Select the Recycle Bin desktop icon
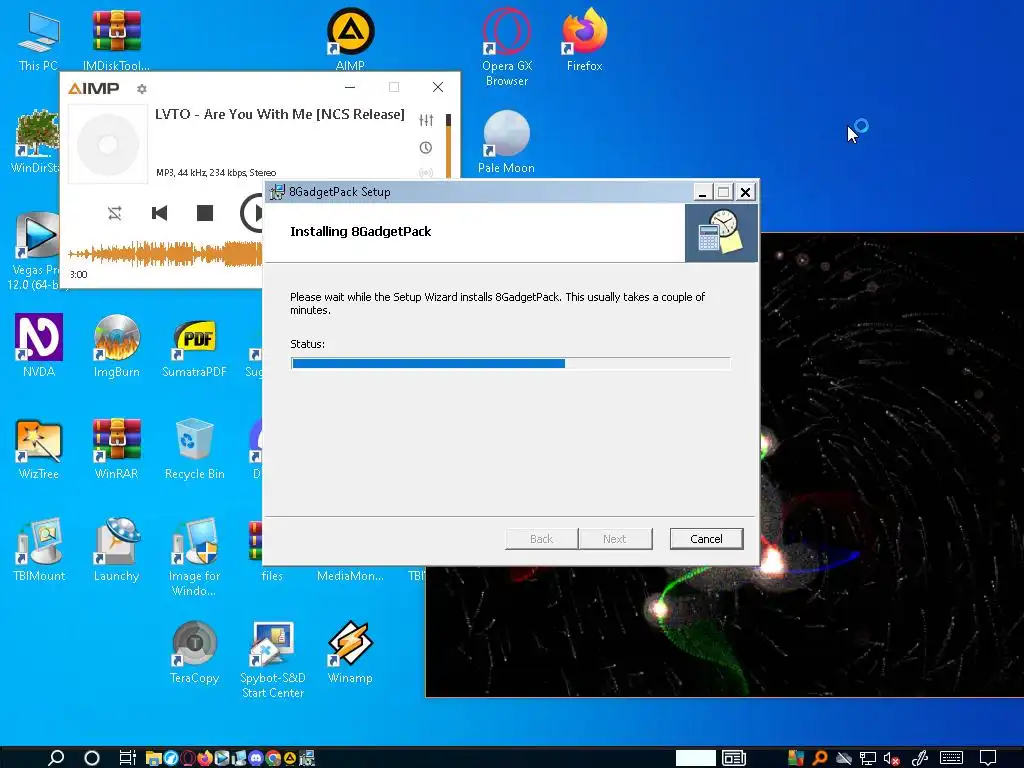 point(195,449)
